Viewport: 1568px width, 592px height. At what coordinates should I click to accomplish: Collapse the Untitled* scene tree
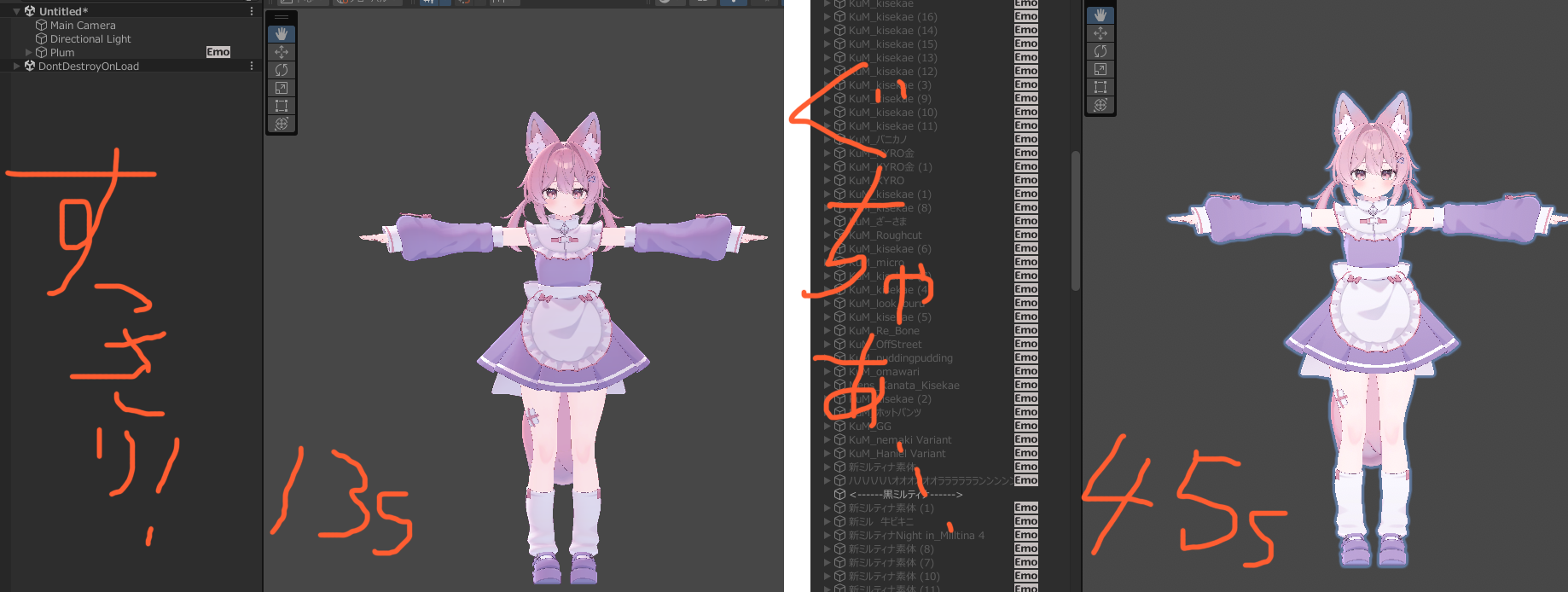[16, 11]
